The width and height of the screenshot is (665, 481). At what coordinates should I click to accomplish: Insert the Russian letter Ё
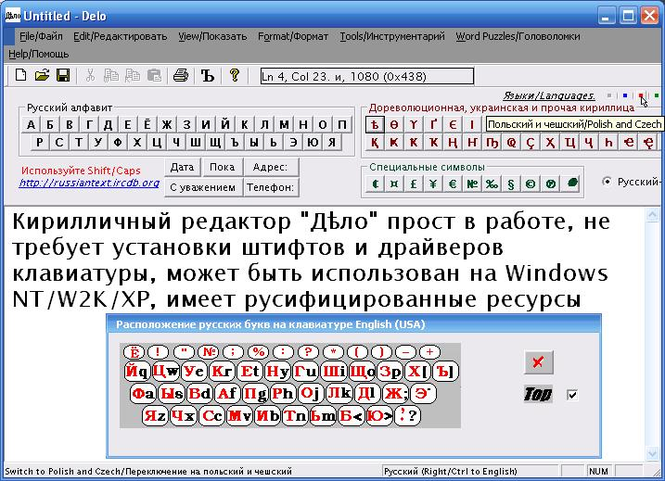coord(147,124)
